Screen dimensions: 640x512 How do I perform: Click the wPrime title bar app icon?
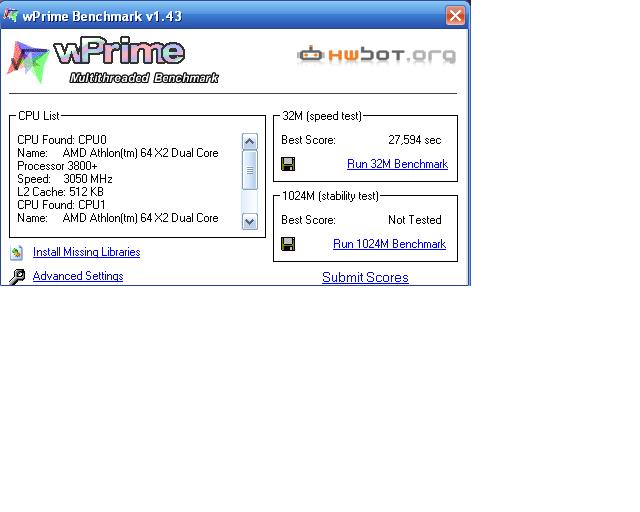point(11,16)
